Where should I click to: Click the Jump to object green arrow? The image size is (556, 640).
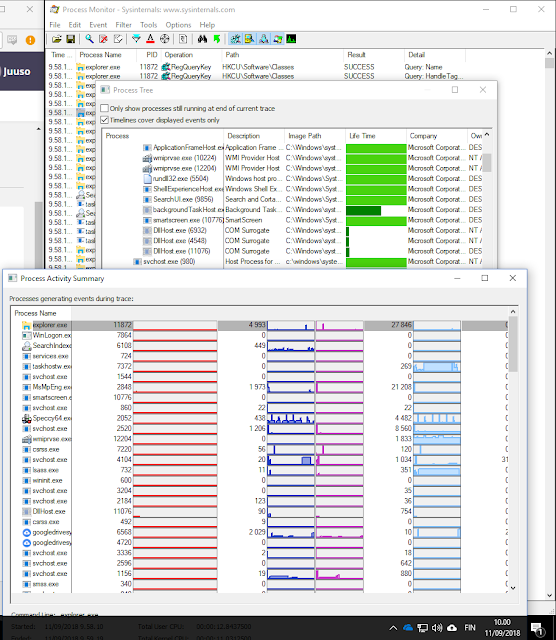coord(217,39)
